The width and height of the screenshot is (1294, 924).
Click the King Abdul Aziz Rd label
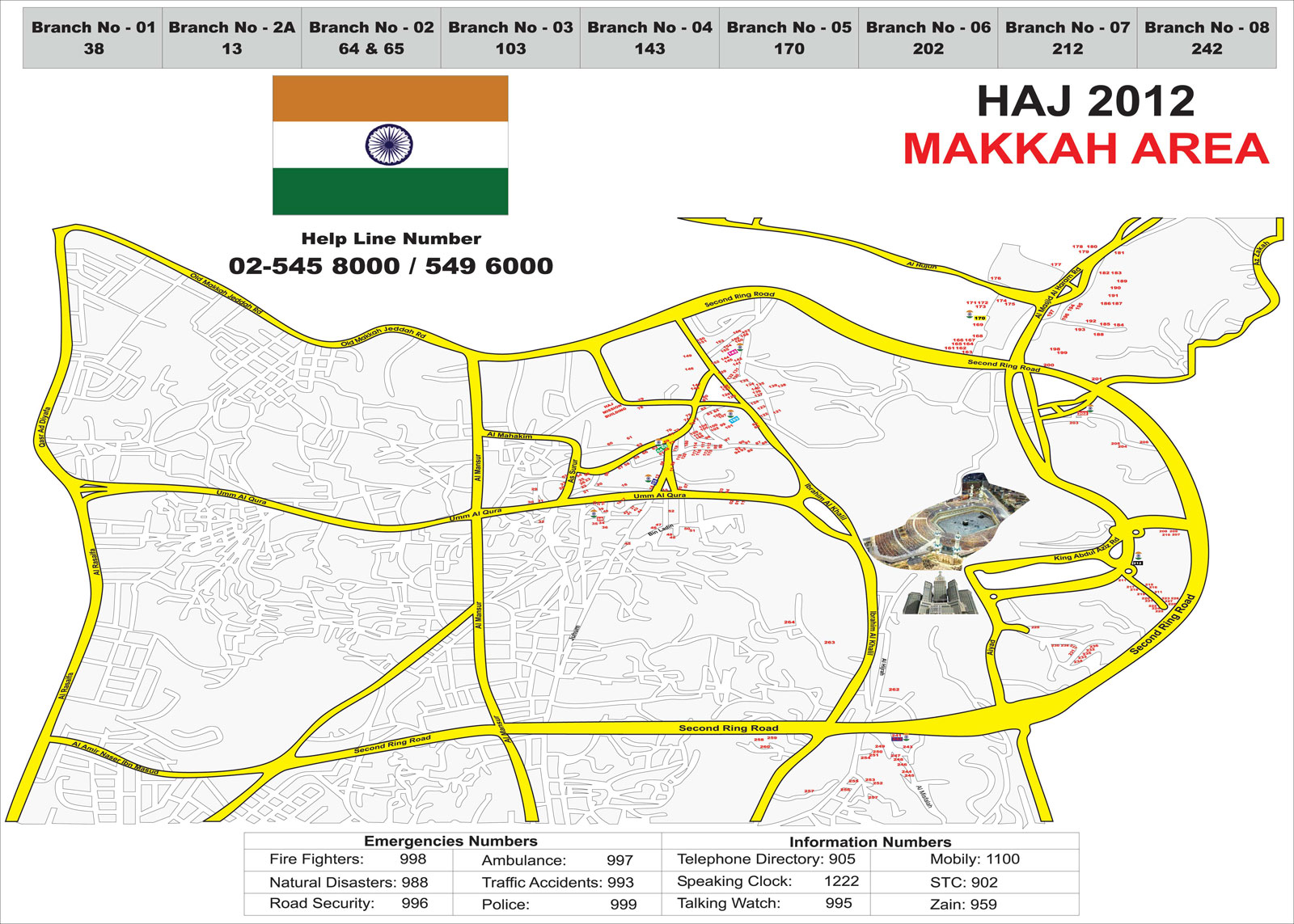click(x=1086, y=550)
